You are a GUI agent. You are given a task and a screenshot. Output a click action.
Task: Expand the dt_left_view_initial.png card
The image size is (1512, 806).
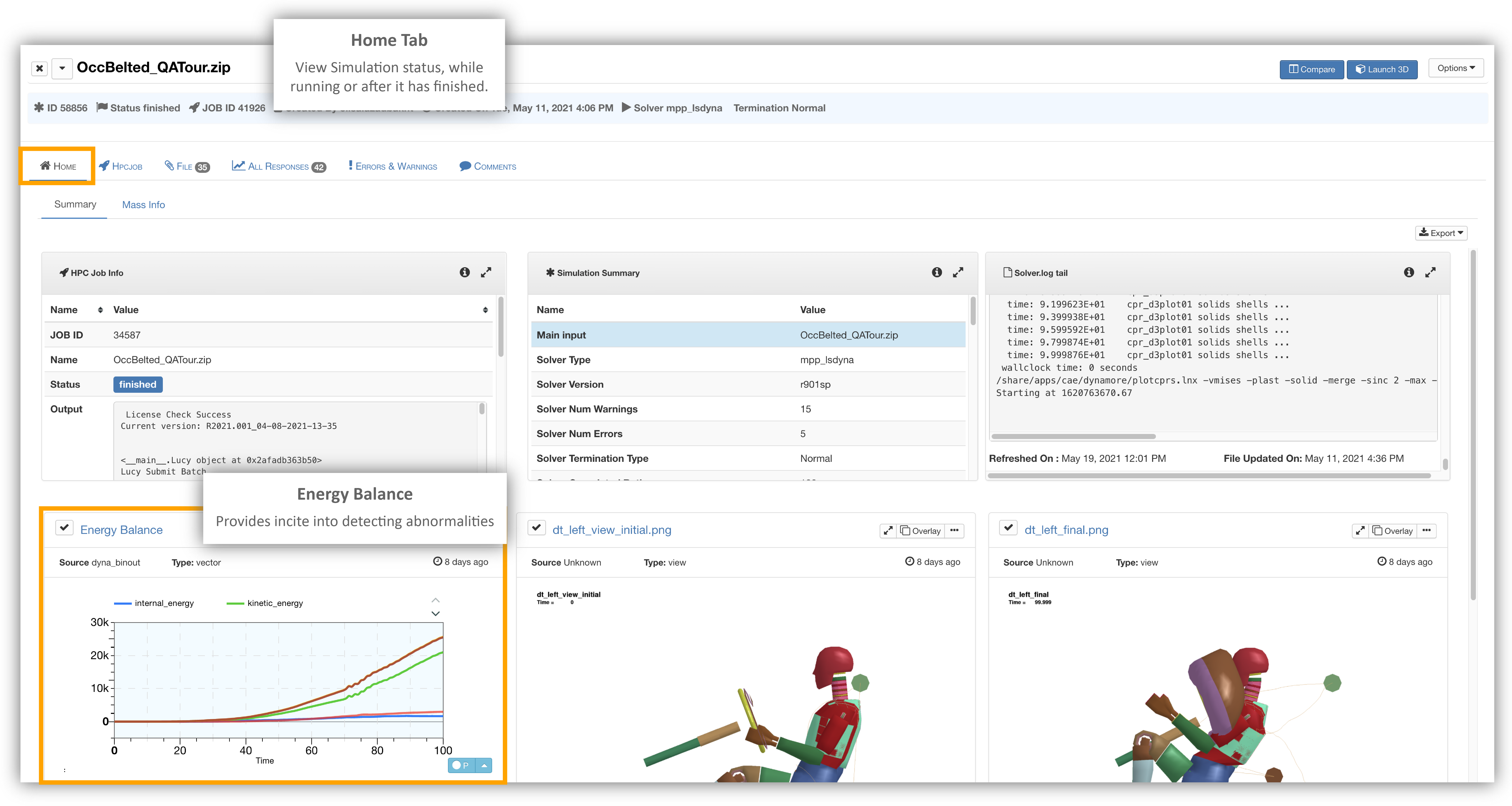tap(888, 531)
